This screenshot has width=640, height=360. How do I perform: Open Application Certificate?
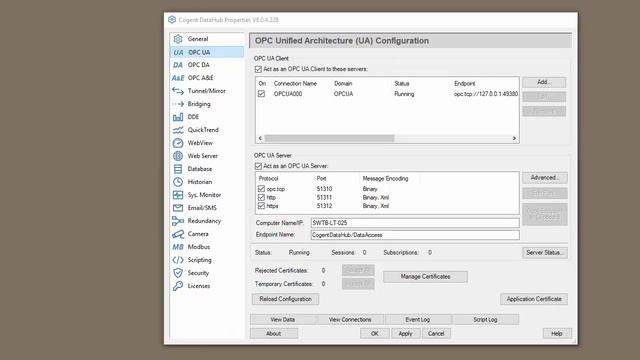tap(534, 299)
